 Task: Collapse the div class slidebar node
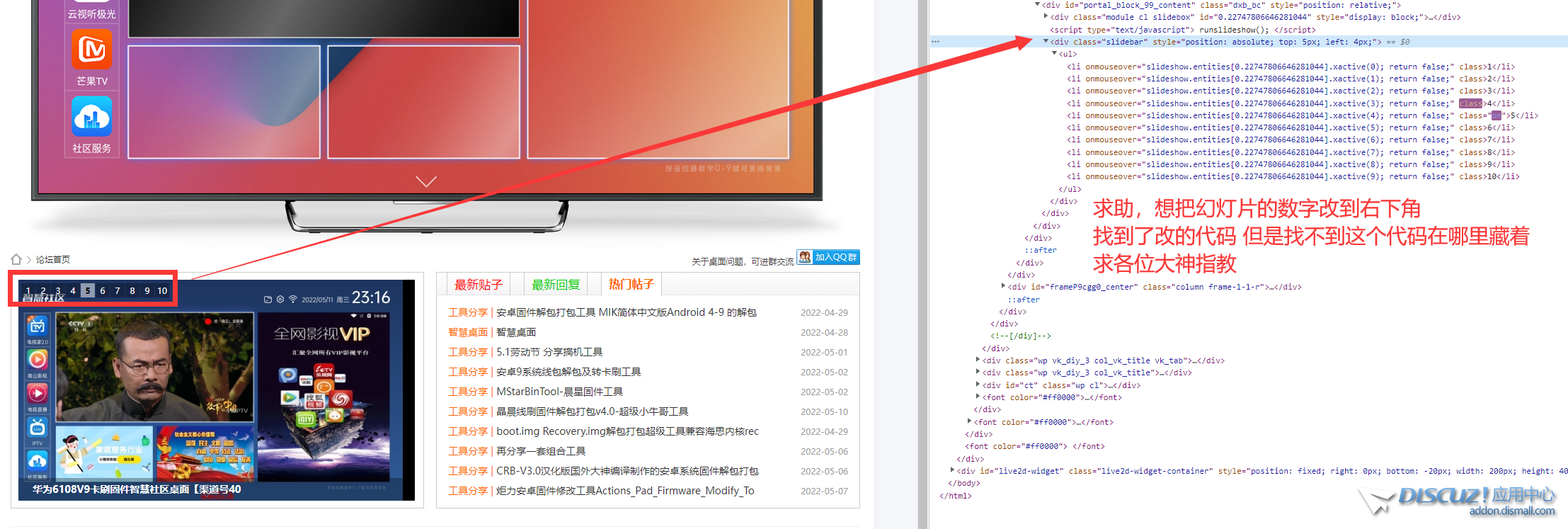[1046, 42]
